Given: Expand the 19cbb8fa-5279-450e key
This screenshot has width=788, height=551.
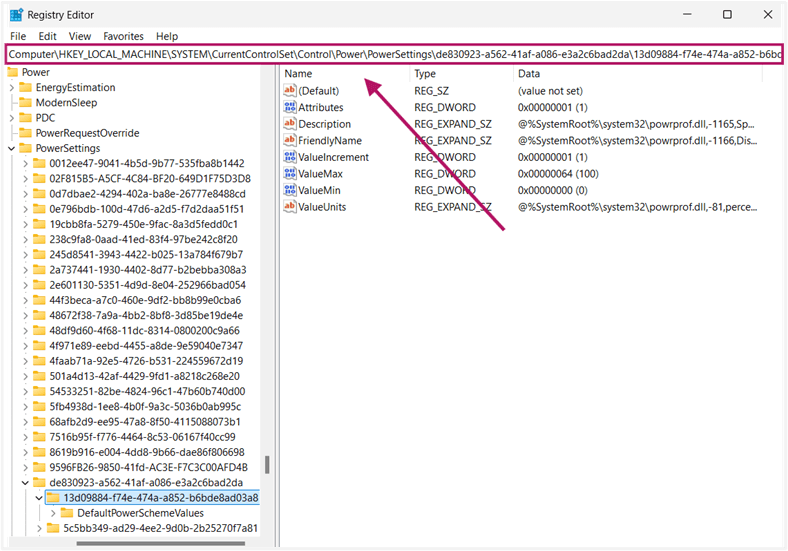Looking at the screenshot, I should 26,224.
